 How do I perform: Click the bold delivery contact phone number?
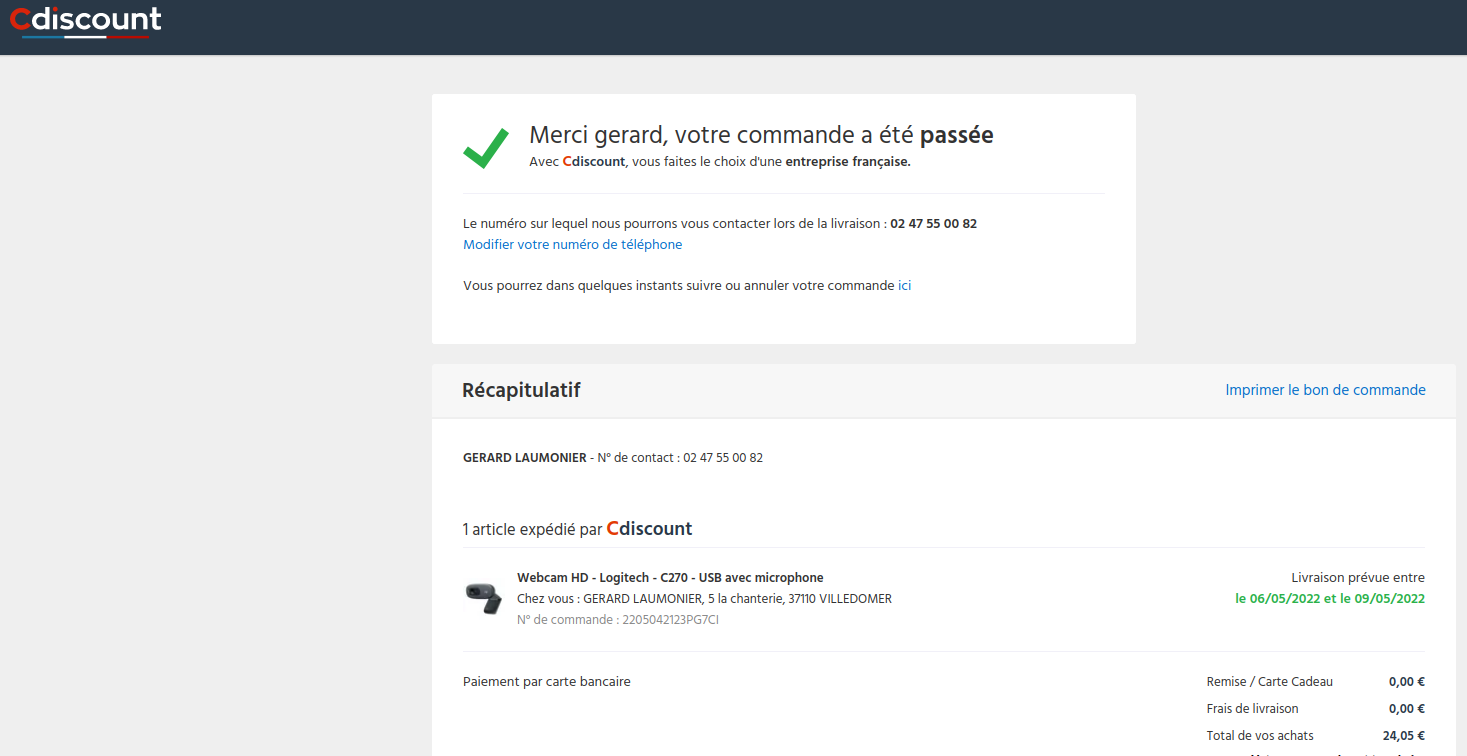pyautogui.click(x=933, y=224)
